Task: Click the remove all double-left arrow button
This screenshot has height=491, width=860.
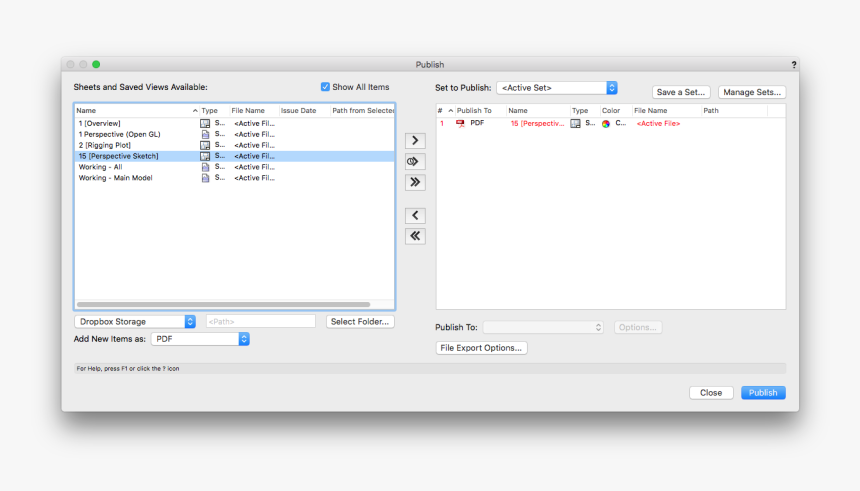Action: point(415,236)
